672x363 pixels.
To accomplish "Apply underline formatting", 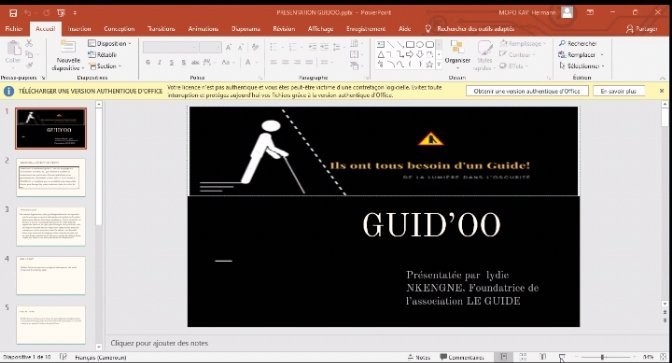I will tap(171, 63).
